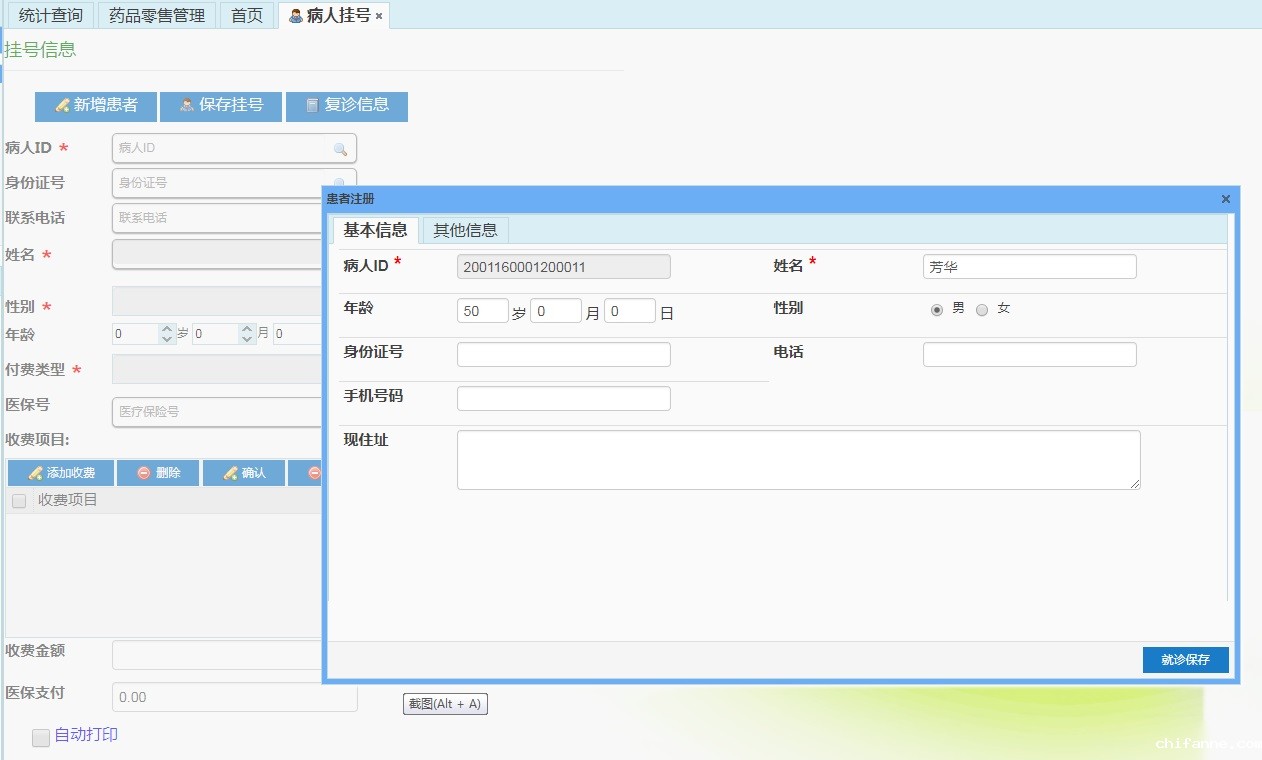This screenshot has width=1262, height=760.
Task: Click the pencil icon on 添加收费
Action: (x=35, y=473)
